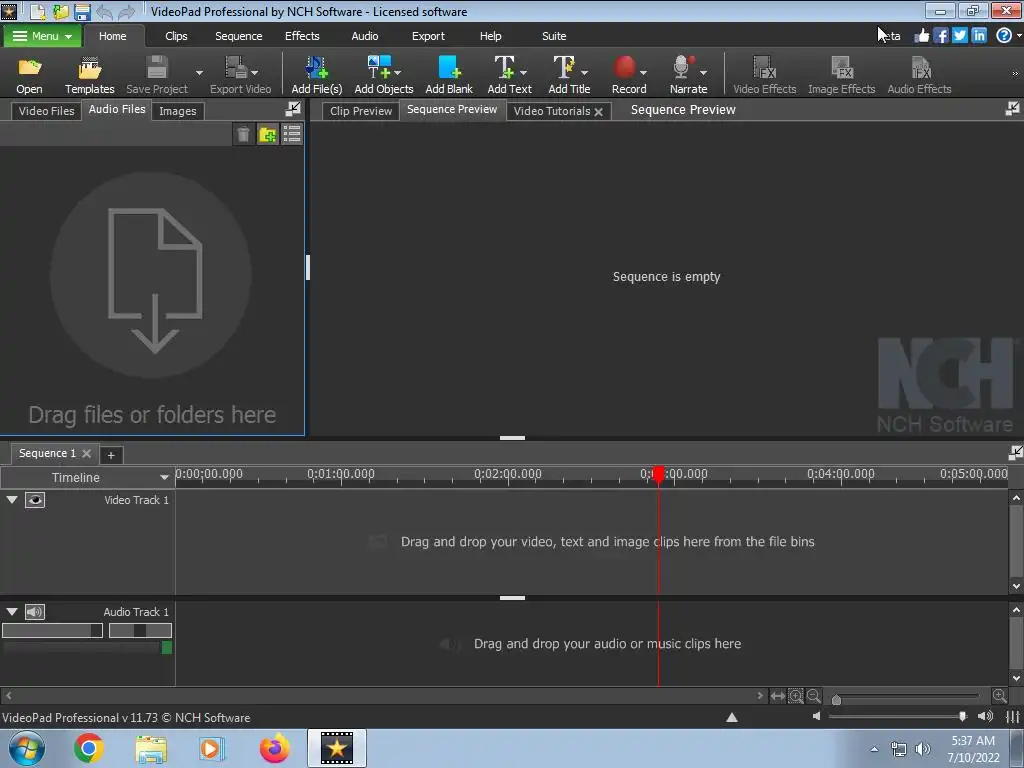
Task: Click the Add File(s) icon
Action: tap(317, 67)
